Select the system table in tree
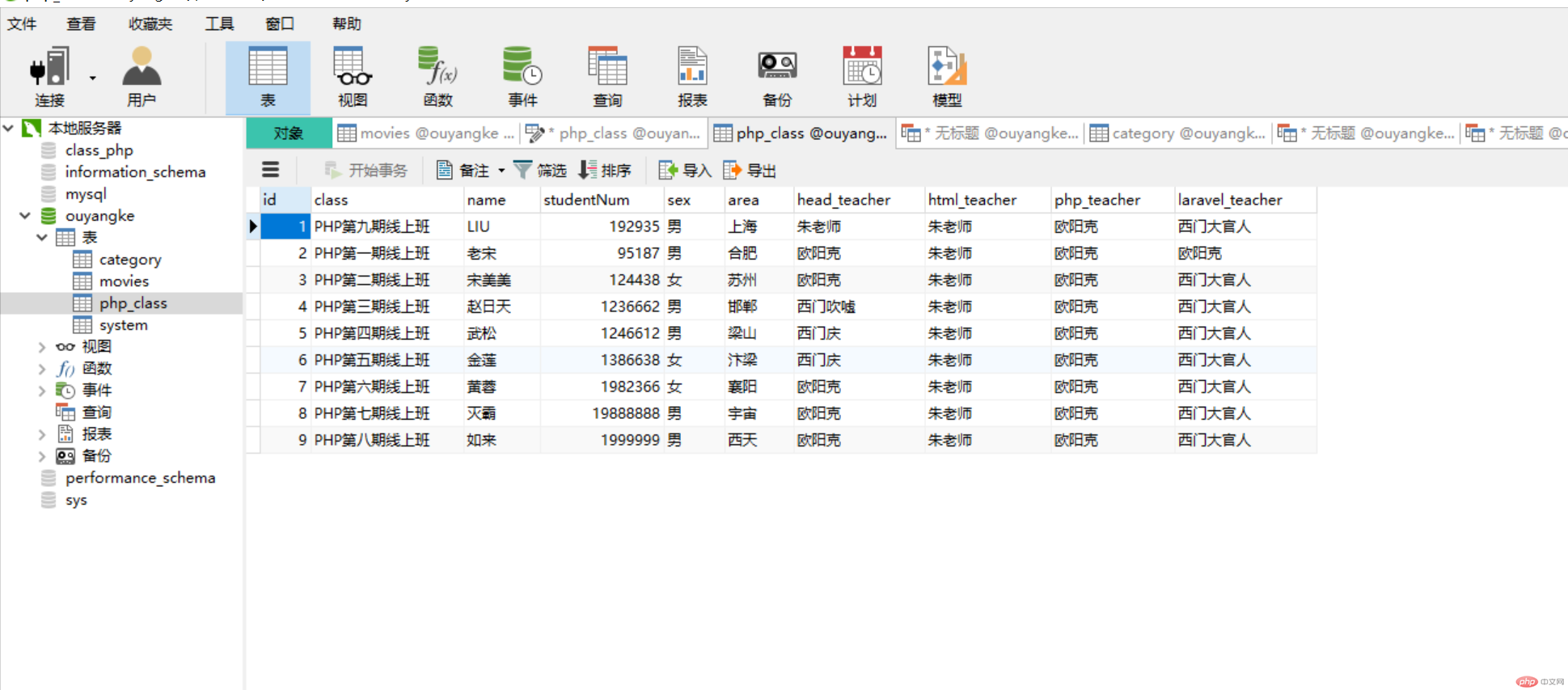This screenshot has height=690, width=1568. pos(123,324)
